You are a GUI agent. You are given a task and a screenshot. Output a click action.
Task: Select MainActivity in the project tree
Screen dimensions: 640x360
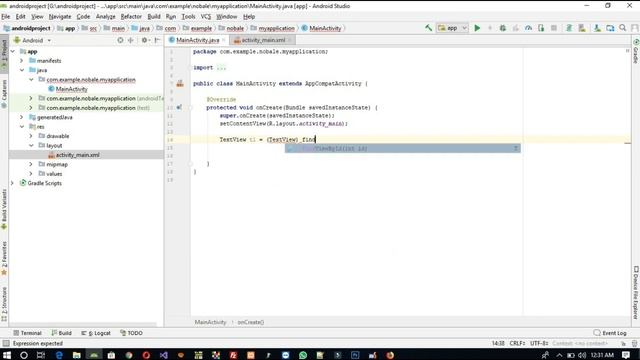pyautogui.click(x=71, y=89)
